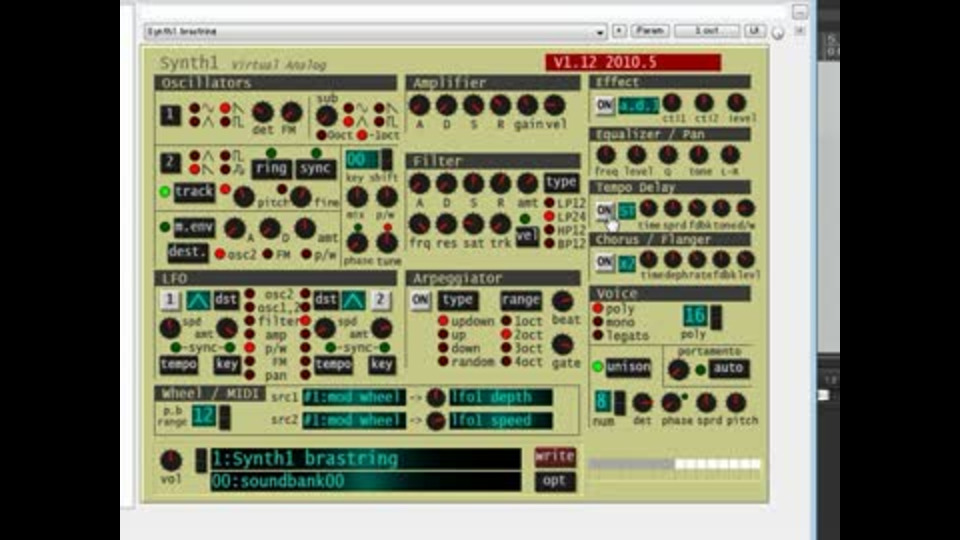Open src2 mod wheel source dropdown
This screenshot has width=960, height=540.
pos(354,420)
